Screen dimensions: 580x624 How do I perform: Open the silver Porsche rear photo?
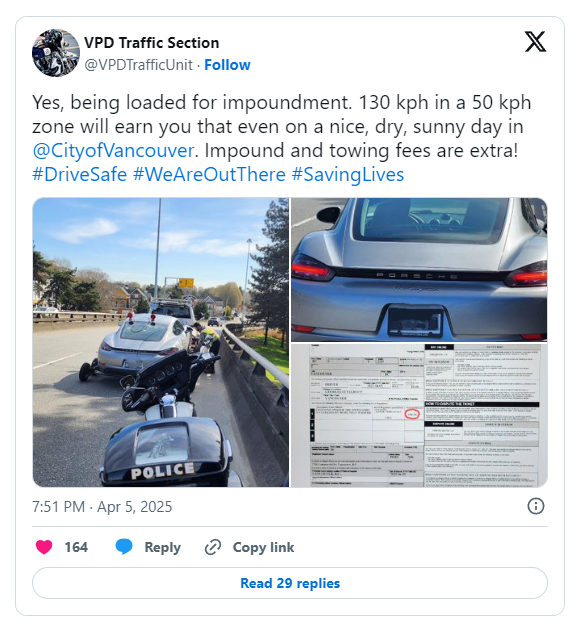[x=419, y=269]
